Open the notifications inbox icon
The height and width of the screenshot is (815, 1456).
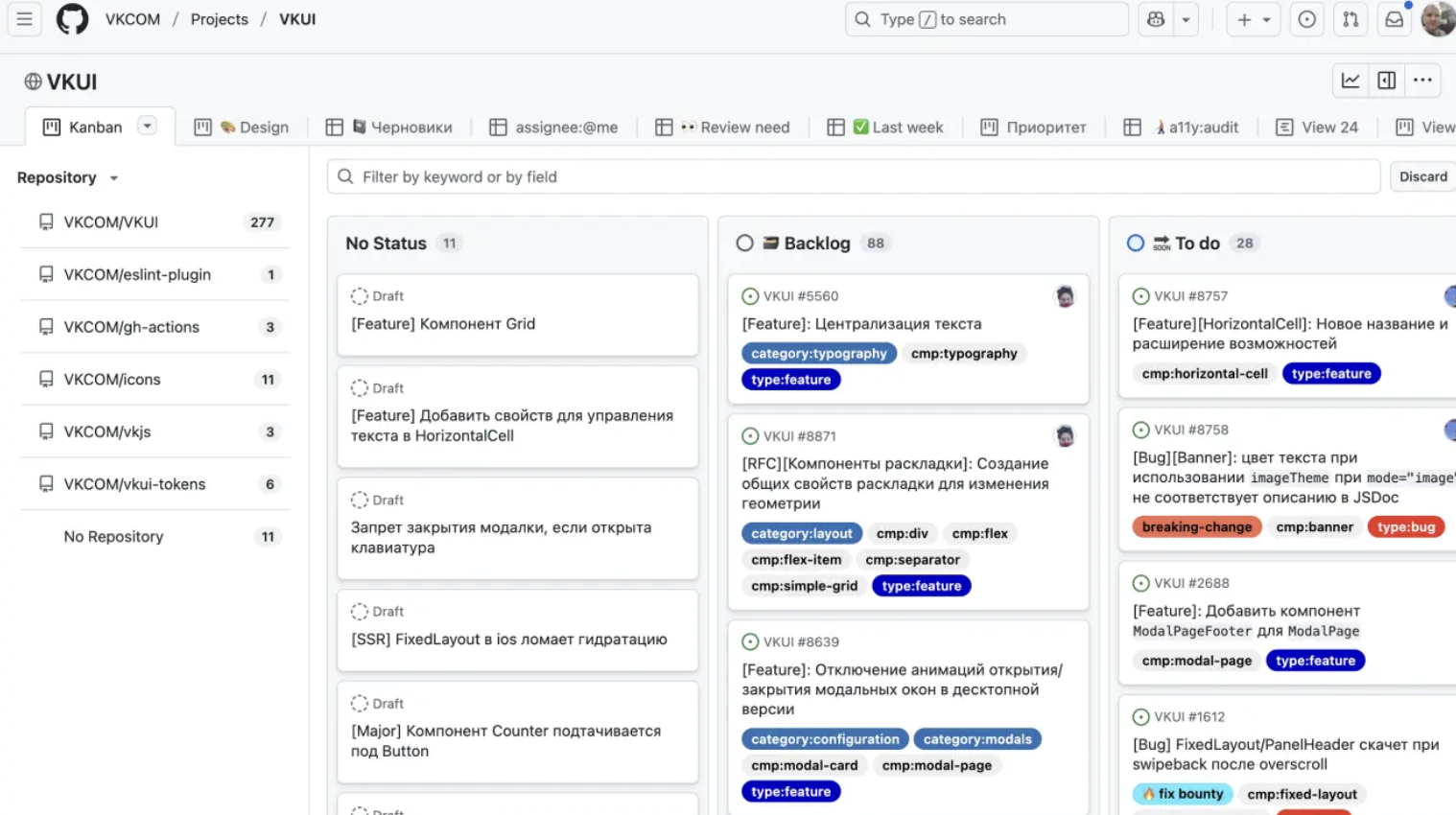[1395, 19]
